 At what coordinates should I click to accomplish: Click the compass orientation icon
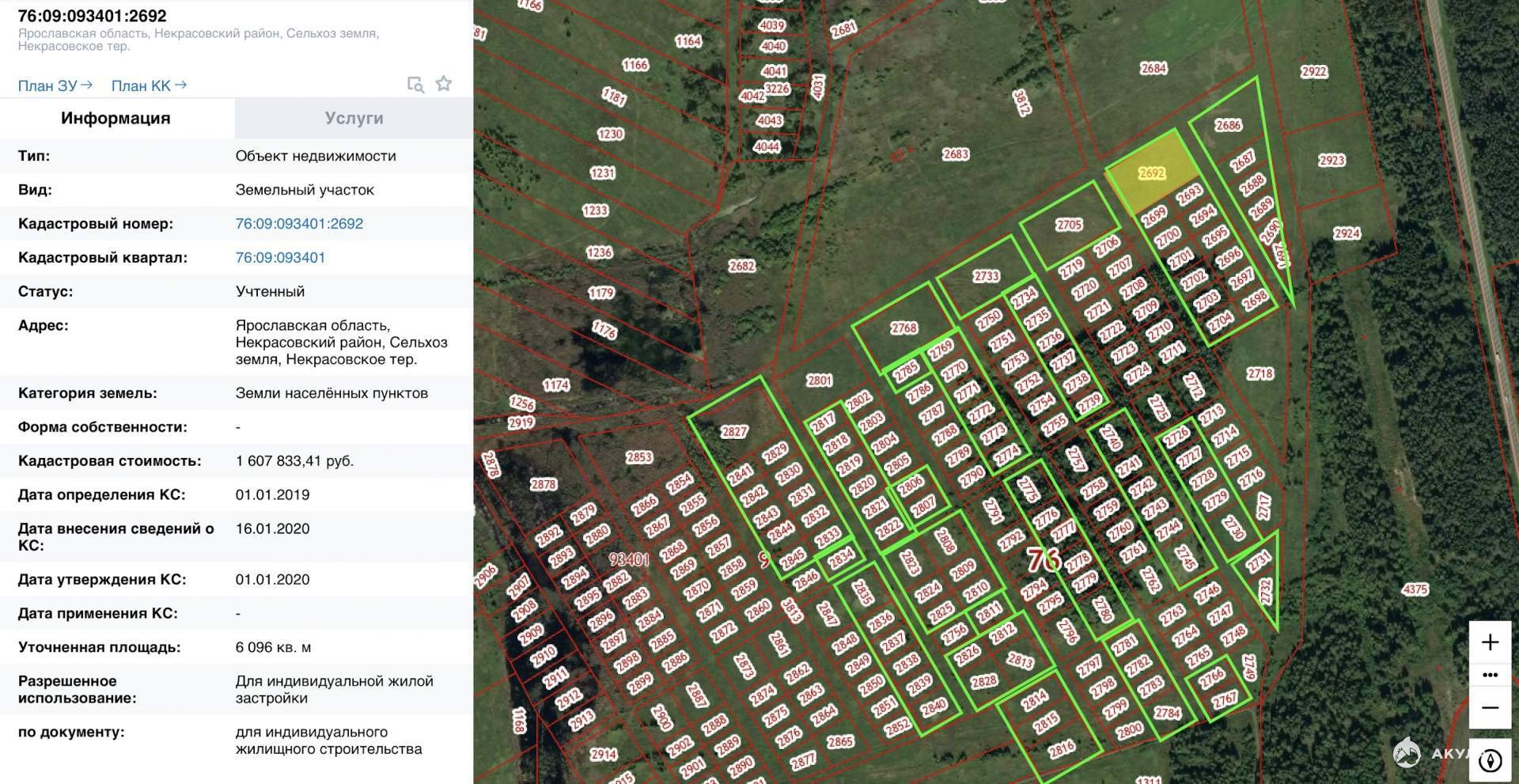click(x=1491, y=760)
